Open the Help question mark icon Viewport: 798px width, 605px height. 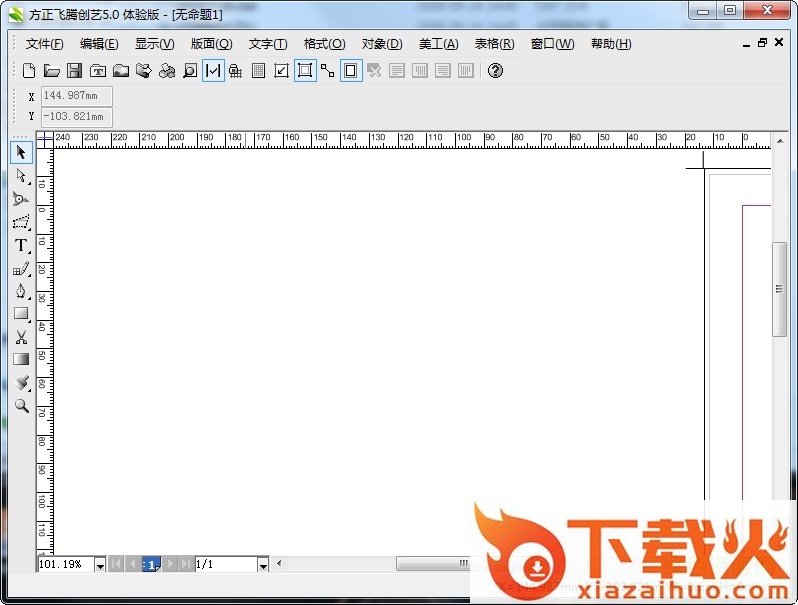(x=495, y=71)
